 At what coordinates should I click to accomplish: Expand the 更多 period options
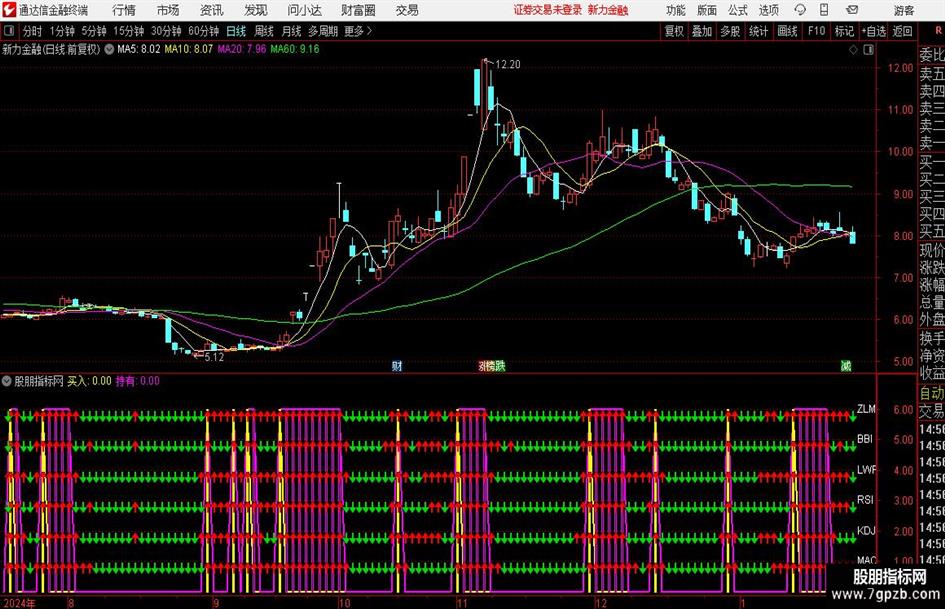click(x=358, y=31)
